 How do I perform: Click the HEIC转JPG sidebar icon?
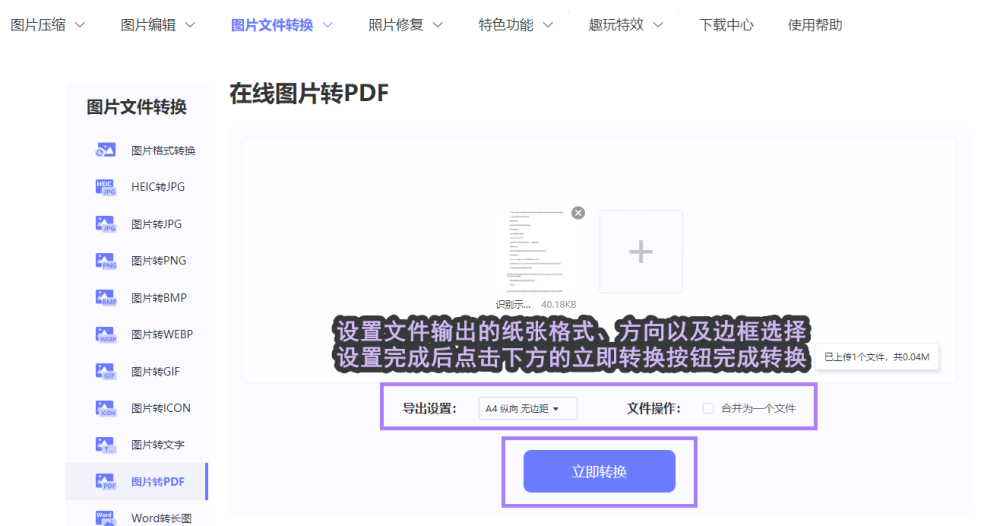point(105,187)
